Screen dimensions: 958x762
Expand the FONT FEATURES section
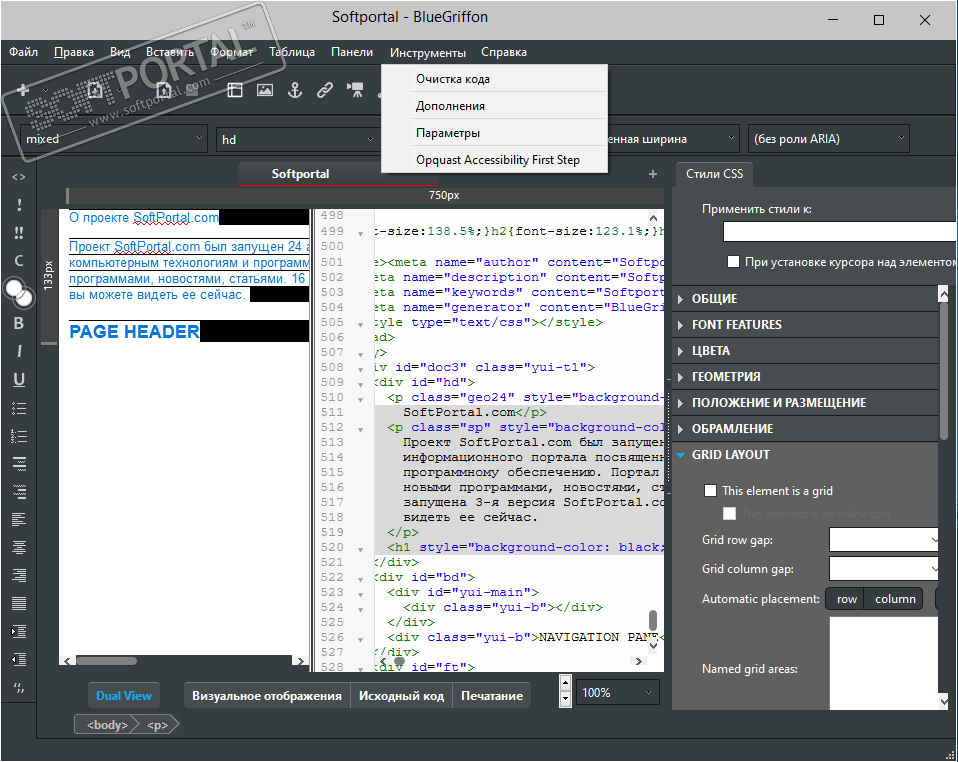[805, 324]
